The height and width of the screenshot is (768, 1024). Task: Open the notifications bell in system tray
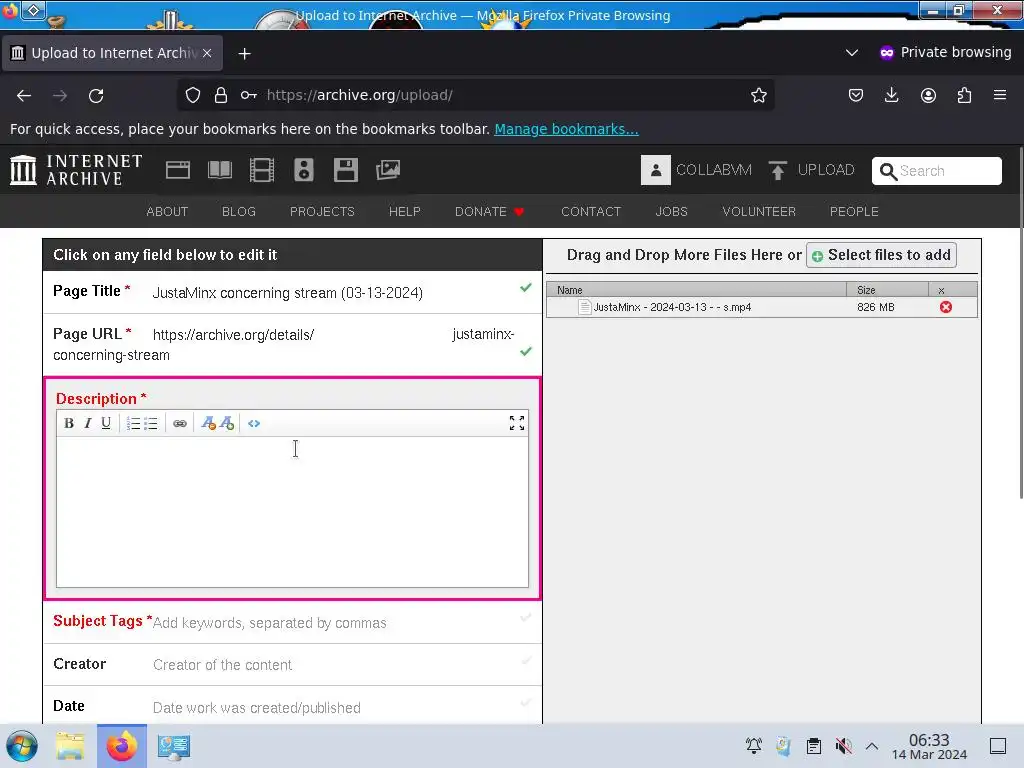click(754, 746)
